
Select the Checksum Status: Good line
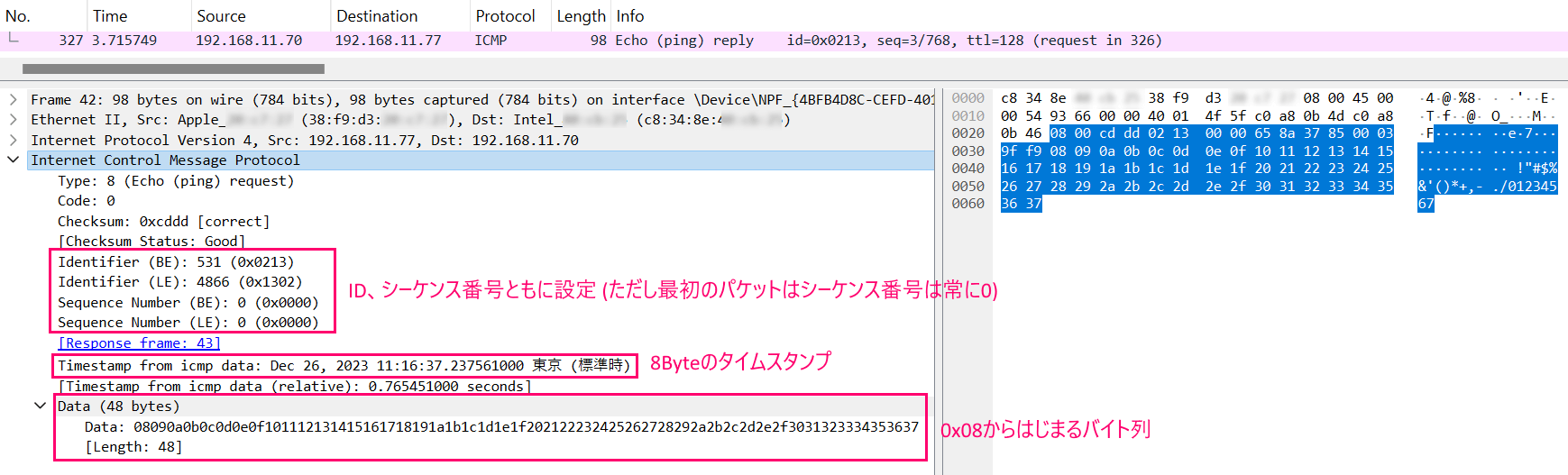pos(151,241)
